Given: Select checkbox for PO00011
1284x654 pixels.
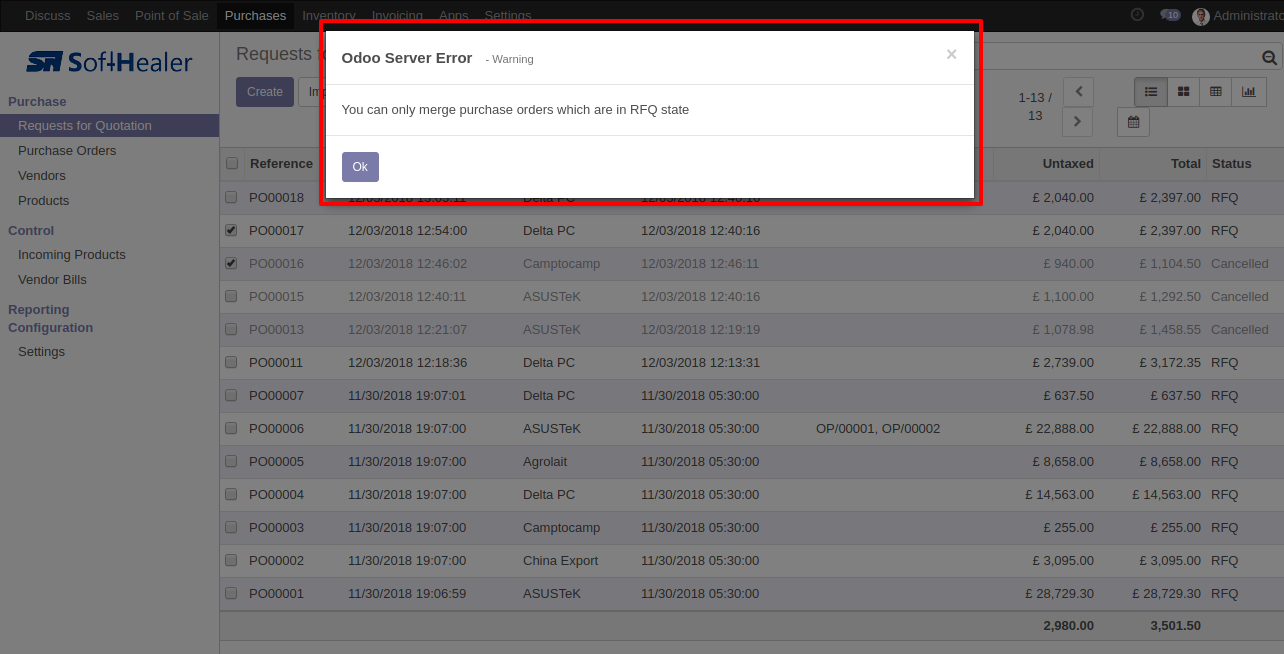Looking at the screenshot, I should (231, 362).
